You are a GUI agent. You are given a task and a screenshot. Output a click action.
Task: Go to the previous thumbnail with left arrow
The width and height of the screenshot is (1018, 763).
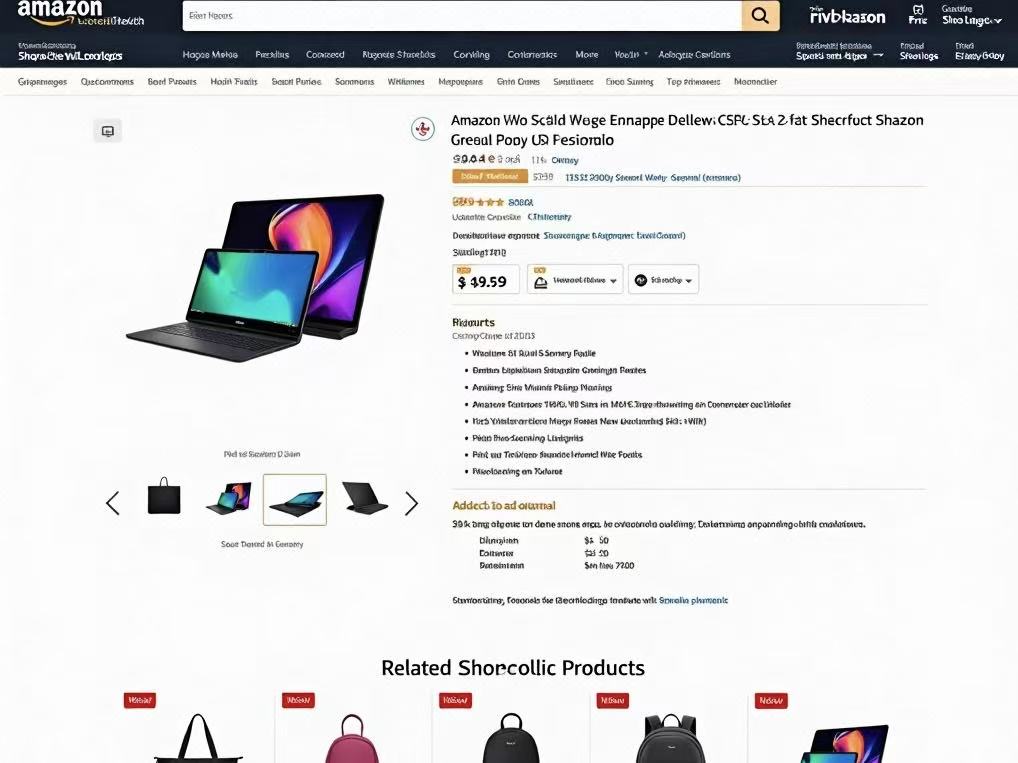click(x=113, y=503)
